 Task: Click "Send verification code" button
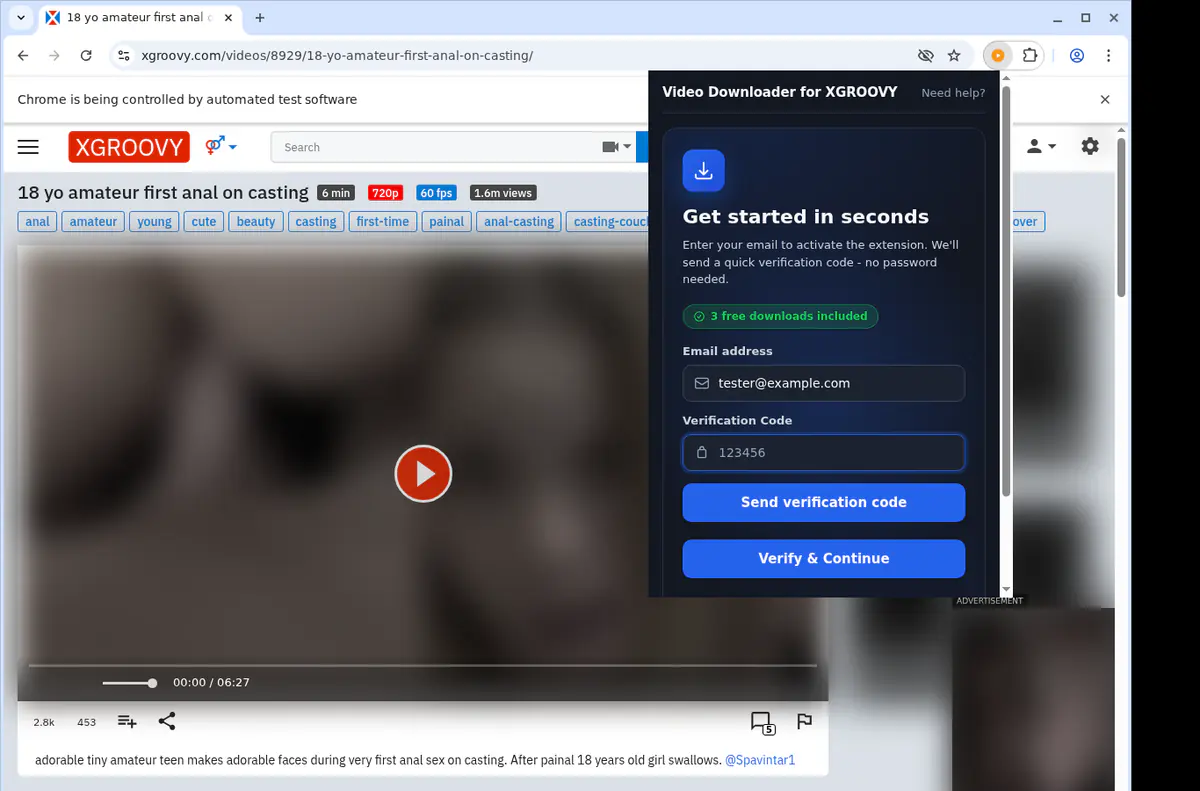point(824,502)
